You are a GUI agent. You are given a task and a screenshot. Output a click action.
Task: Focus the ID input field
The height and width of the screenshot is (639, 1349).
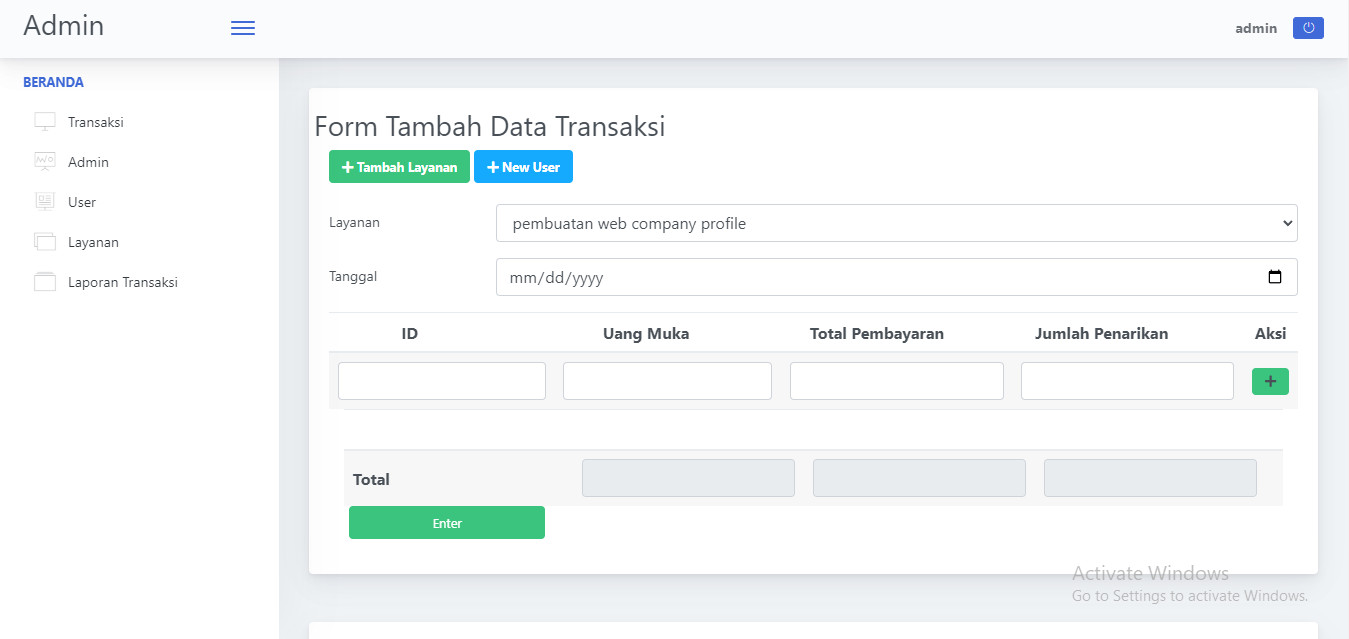(x=442, y=381)
